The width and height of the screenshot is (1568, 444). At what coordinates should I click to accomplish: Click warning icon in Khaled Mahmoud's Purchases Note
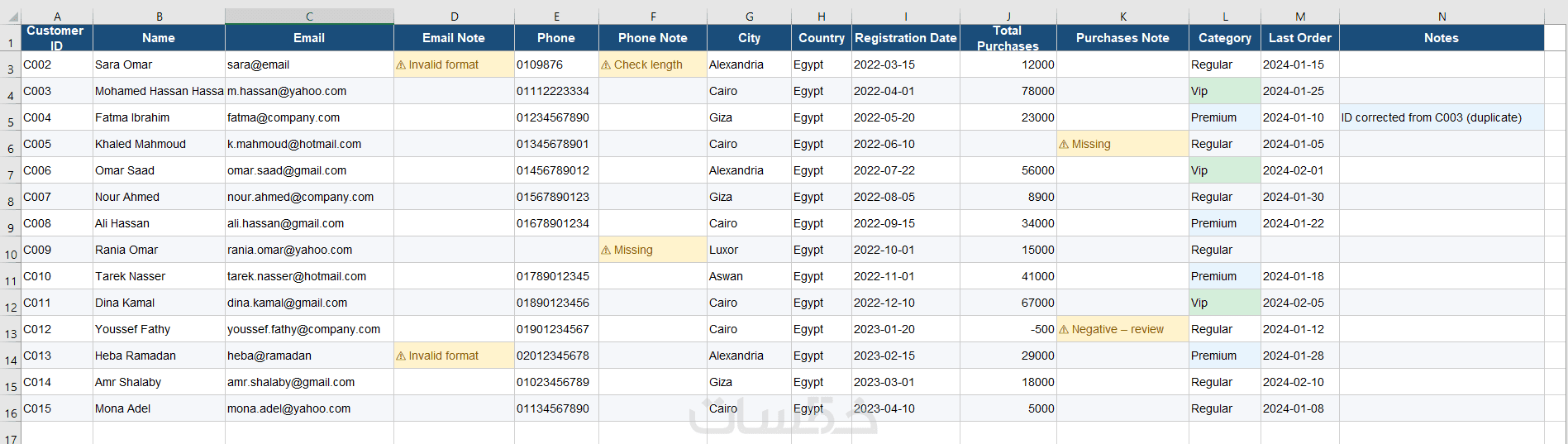(x=1064, y=145)
